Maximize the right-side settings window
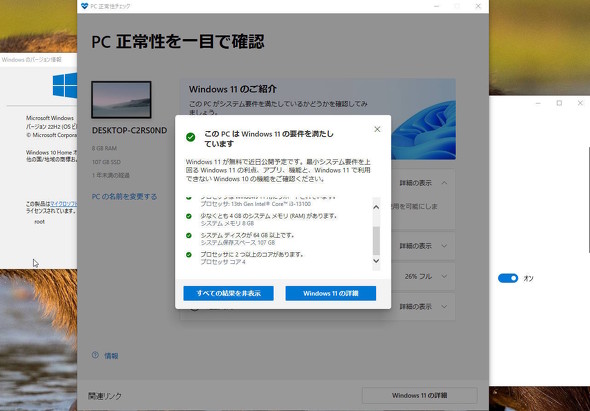This screenshot has width=590, height=411. [559, 103]
